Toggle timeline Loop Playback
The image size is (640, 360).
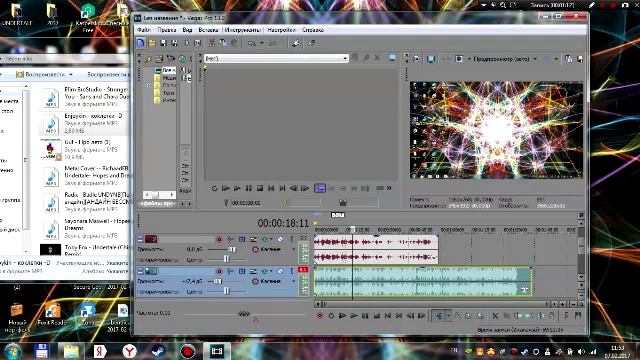pyautogui.click(x=331, y=316)
